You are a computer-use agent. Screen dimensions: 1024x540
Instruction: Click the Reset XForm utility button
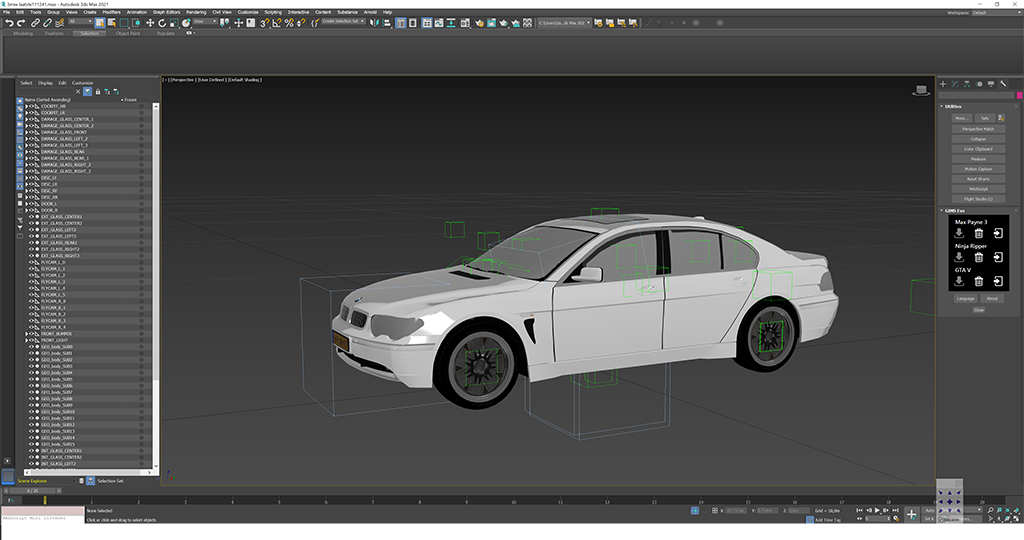tap(978, 179)
